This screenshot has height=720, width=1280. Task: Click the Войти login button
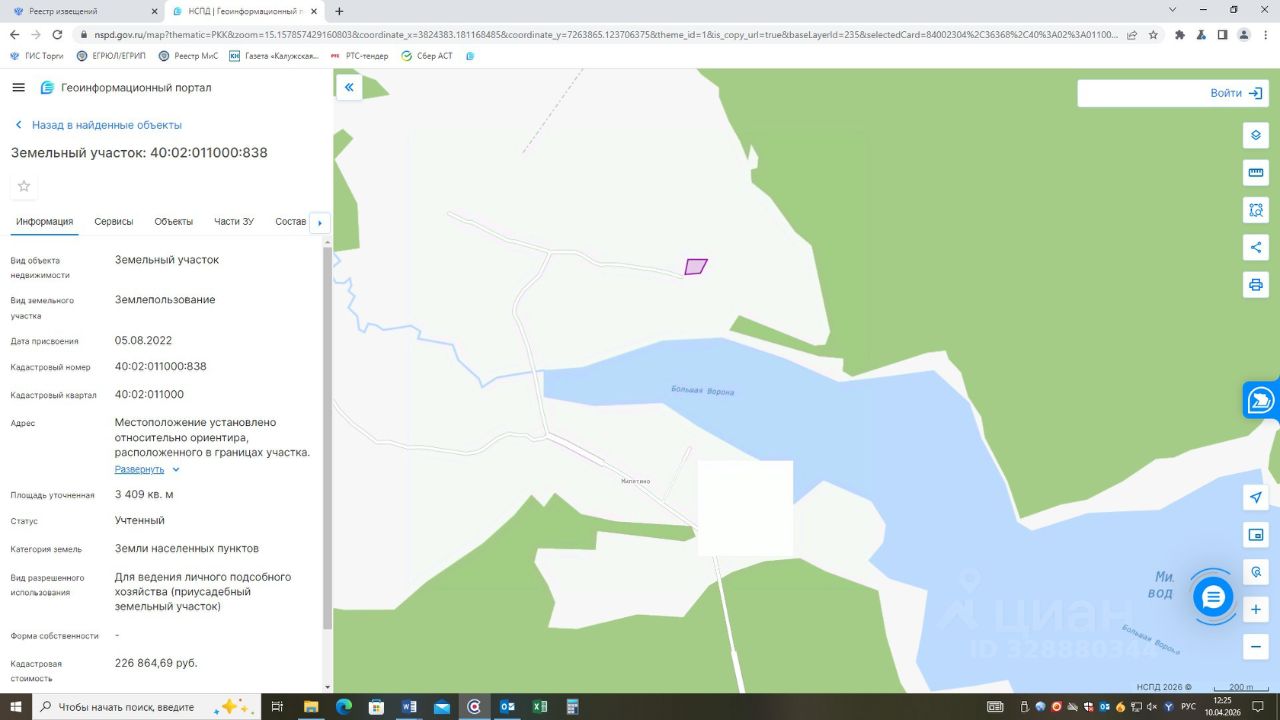click(1237, 93)
